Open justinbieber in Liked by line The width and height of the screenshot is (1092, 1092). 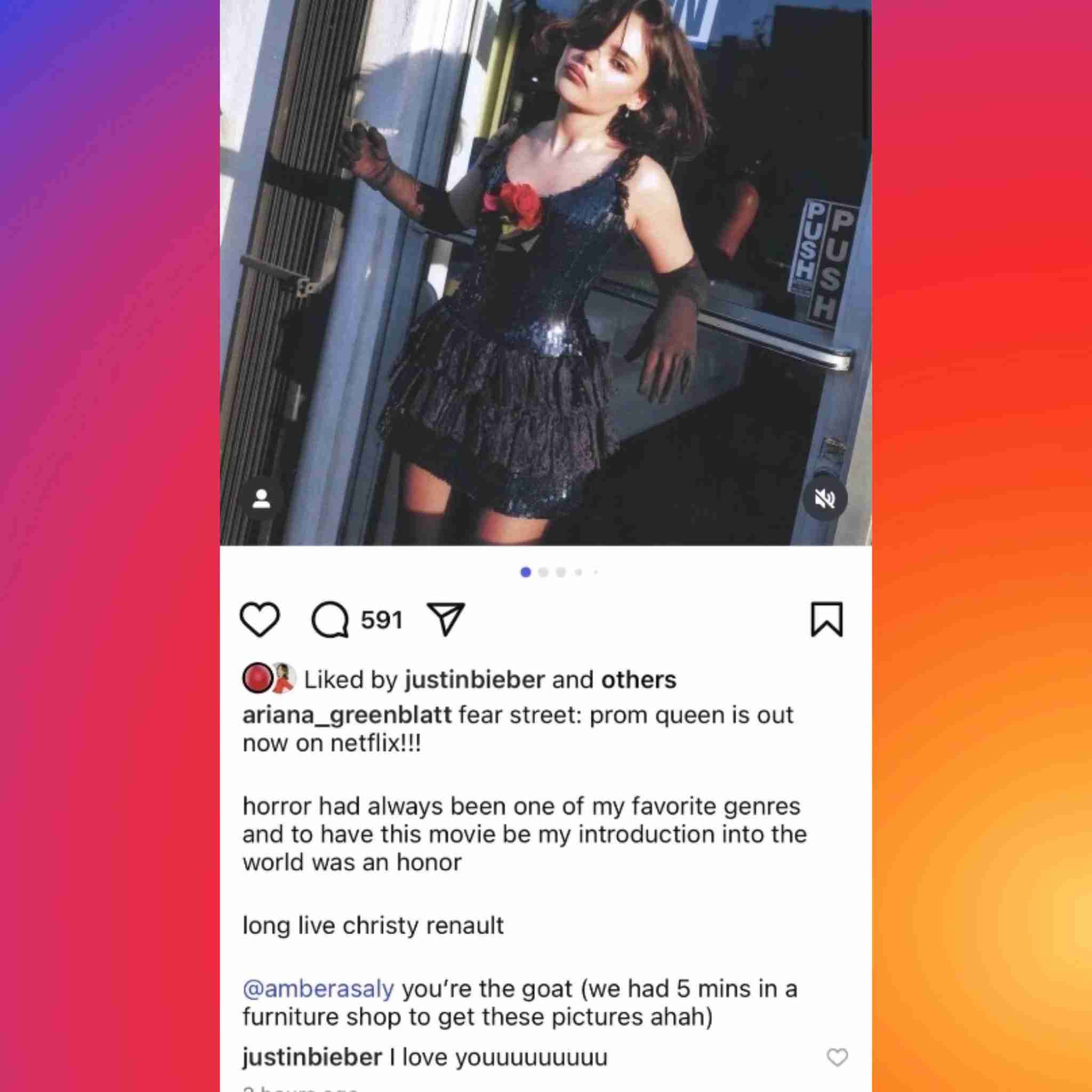[475, 679]
